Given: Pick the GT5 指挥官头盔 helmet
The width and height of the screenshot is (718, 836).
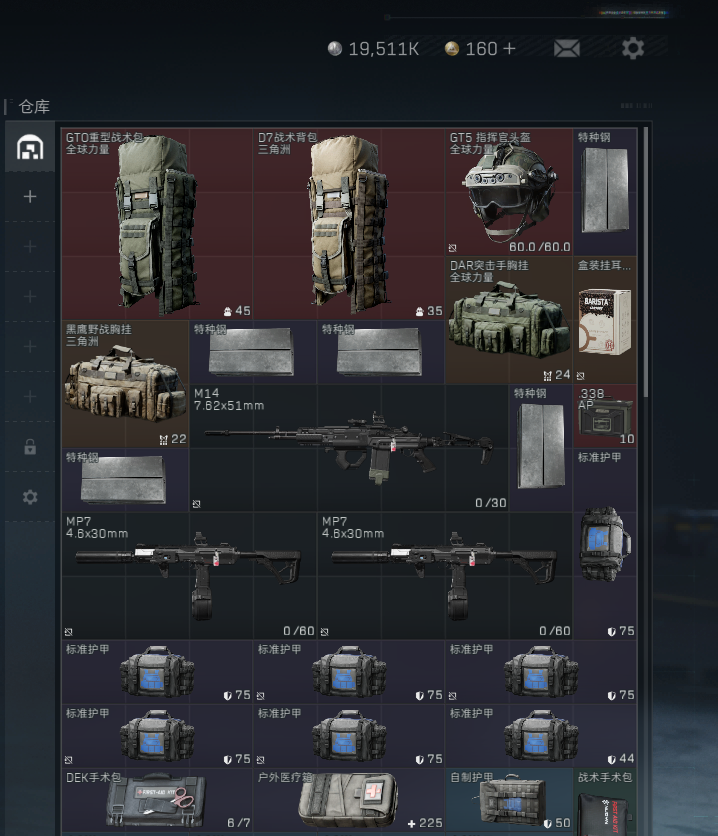Looking at the screenshot, I should (508, 191).
